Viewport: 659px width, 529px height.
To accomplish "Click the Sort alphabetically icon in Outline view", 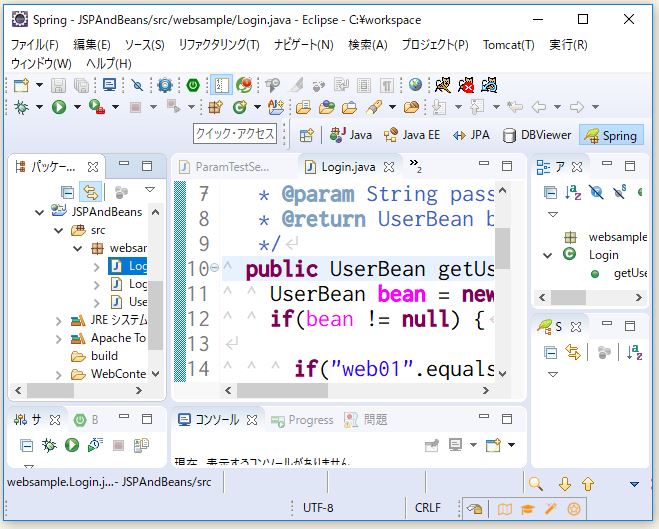I will 573,192.
